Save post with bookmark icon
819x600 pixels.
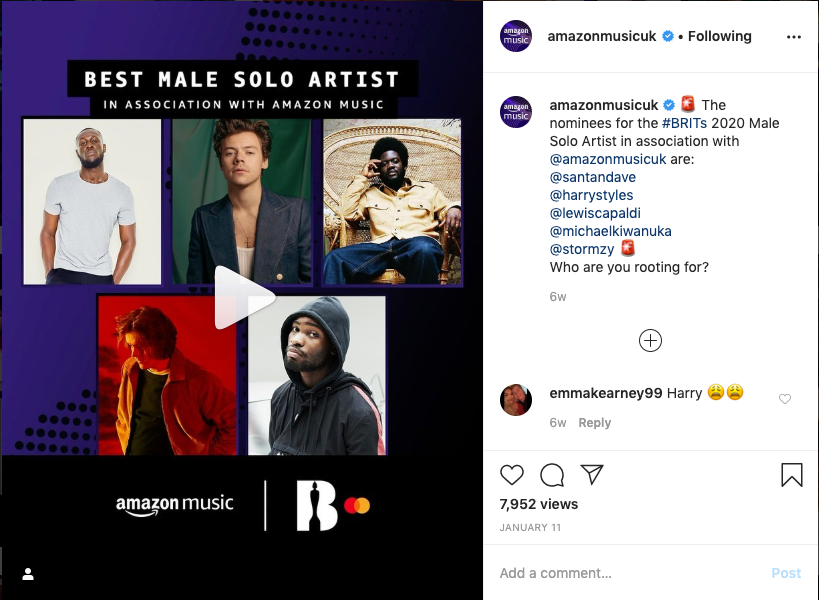click(x=792, y=475)
